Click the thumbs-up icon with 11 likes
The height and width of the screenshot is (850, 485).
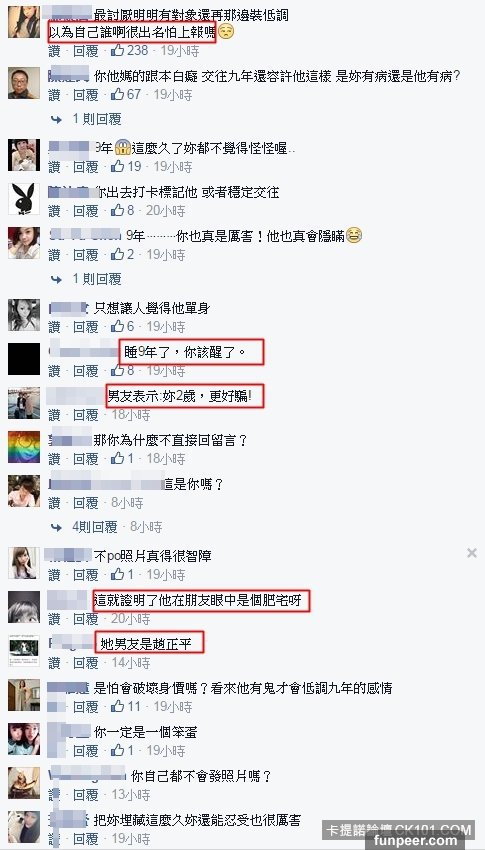coord(118,706)
